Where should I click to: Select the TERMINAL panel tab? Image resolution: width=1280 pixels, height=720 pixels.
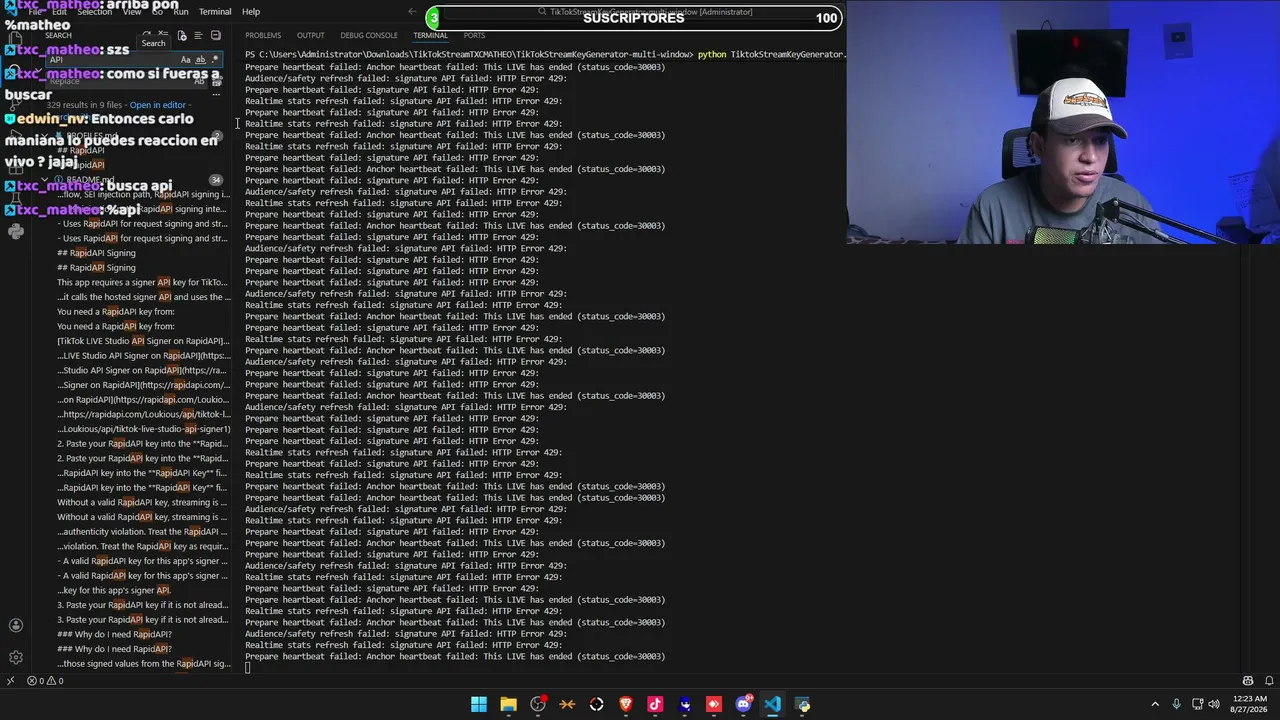[430, 36]
